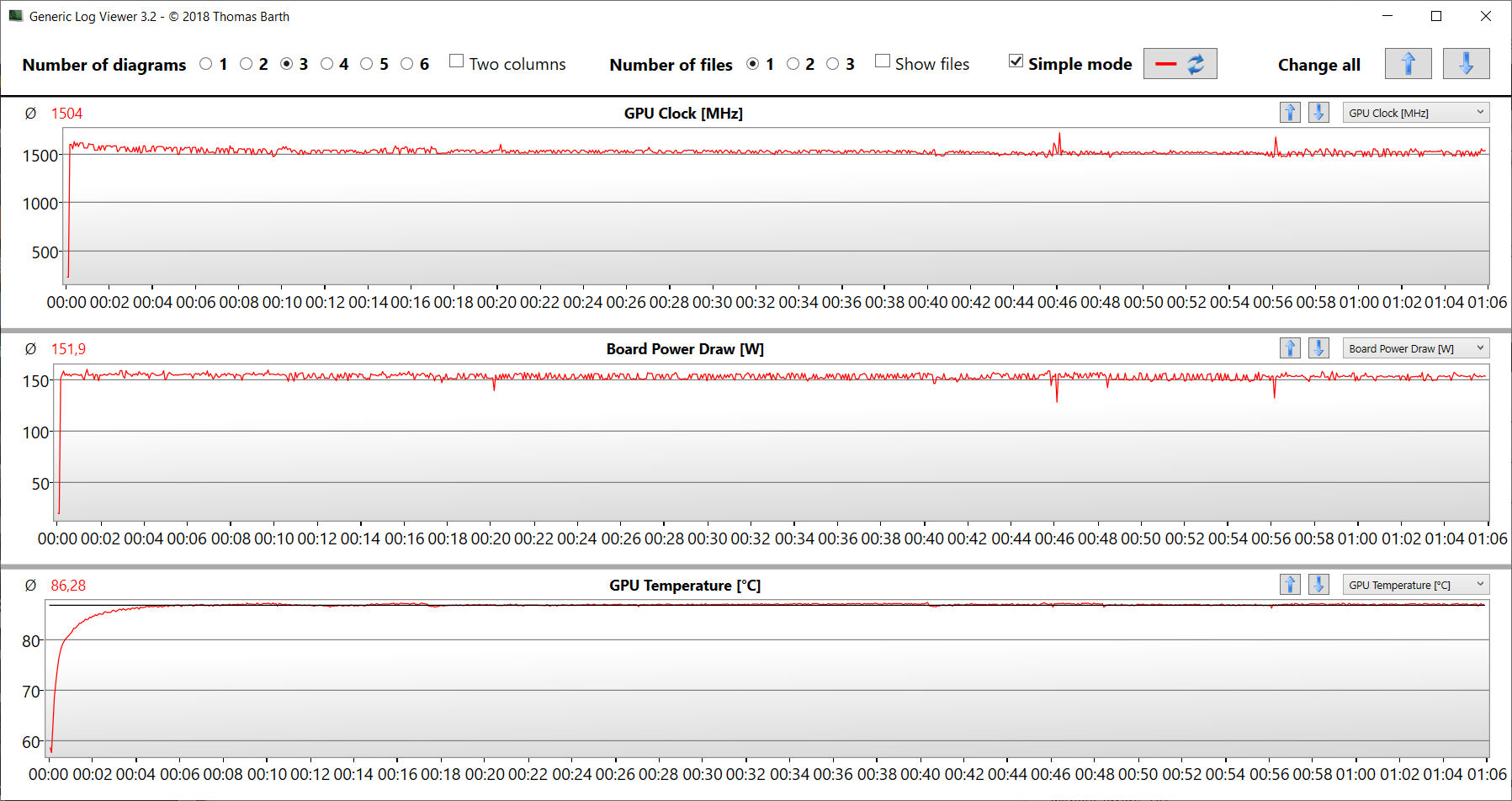Choose 1 for number of diagrams
The image size is (1512, 801).
coord(206,64)
